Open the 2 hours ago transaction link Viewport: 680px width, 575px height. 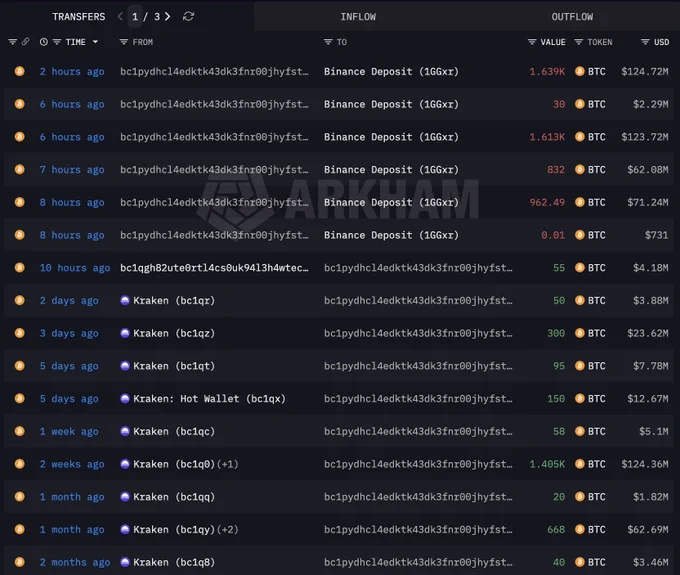pyautogui.click(x=72, y=72)
